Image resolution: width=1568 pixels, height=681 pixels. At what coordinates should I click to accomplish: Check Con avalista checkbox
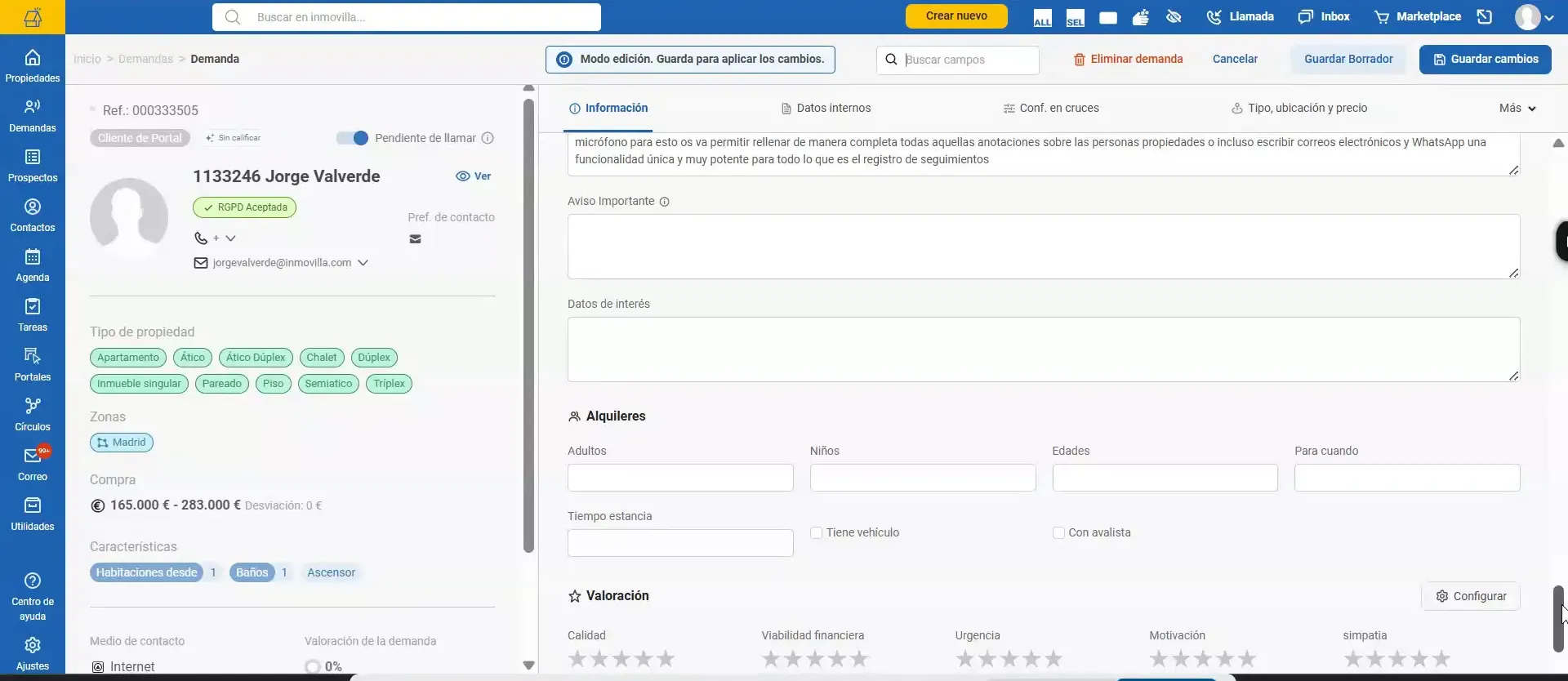tap(1058, 532)
